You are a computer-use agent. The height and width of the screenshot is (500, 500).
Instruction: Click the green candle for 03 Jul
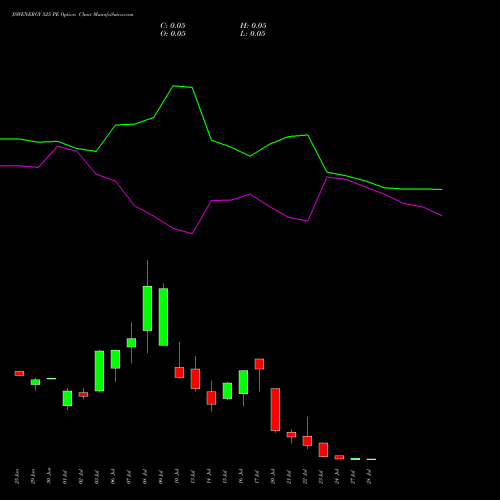click(99, 371)
